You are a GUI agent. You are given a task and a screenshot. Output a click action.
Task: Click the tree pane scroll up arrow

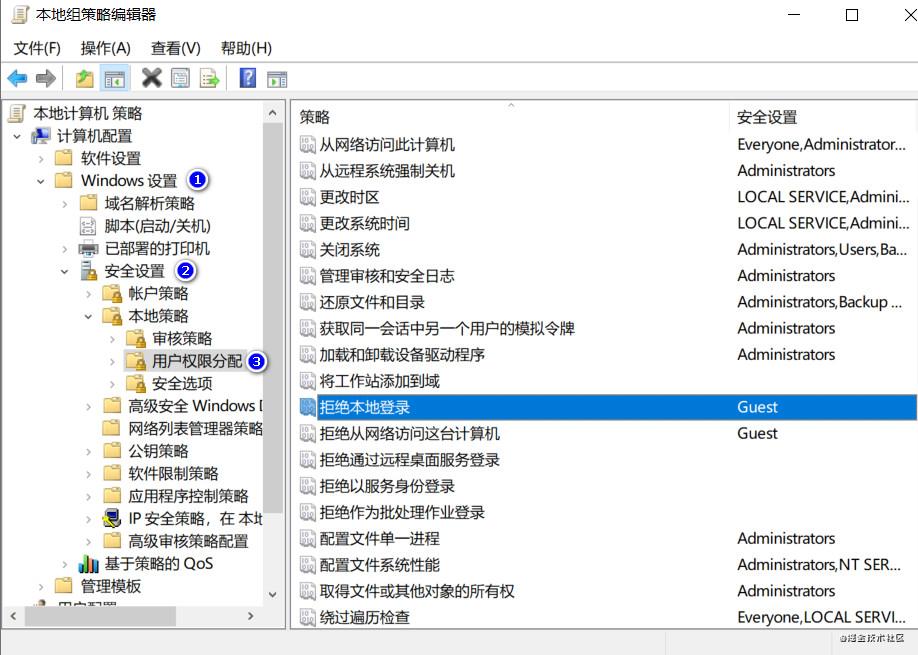pyautogui.click(x=273, y=112)
